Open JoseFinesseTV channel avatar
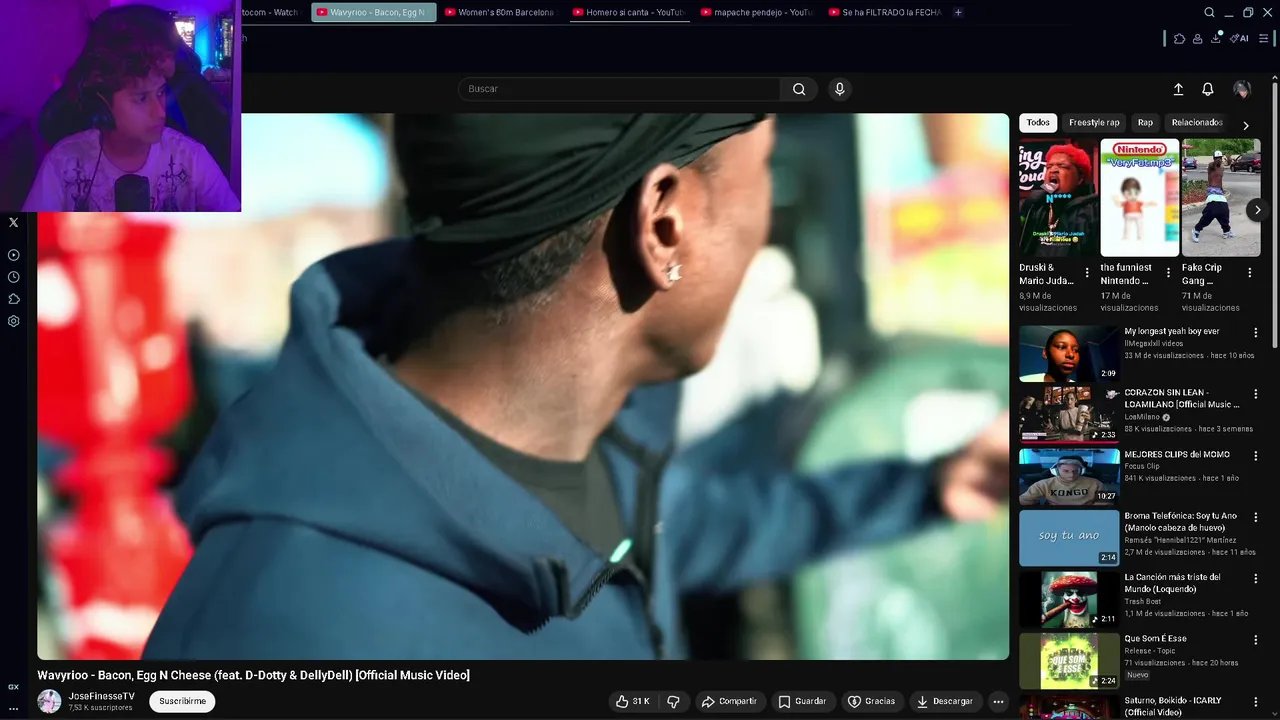This screenshot has width=1280, height=720. [49, 701]
